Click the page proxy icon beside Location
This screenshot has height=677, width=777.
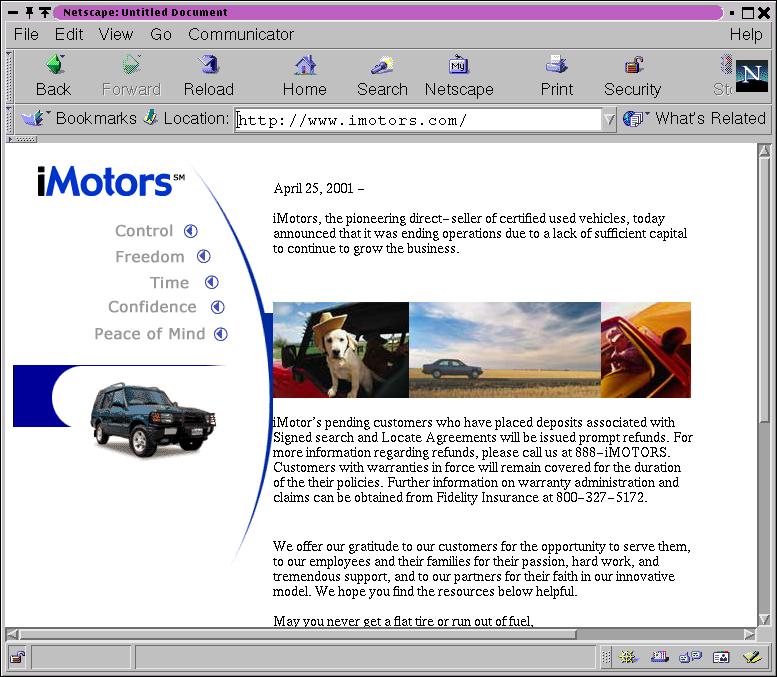tap(151, 118)
